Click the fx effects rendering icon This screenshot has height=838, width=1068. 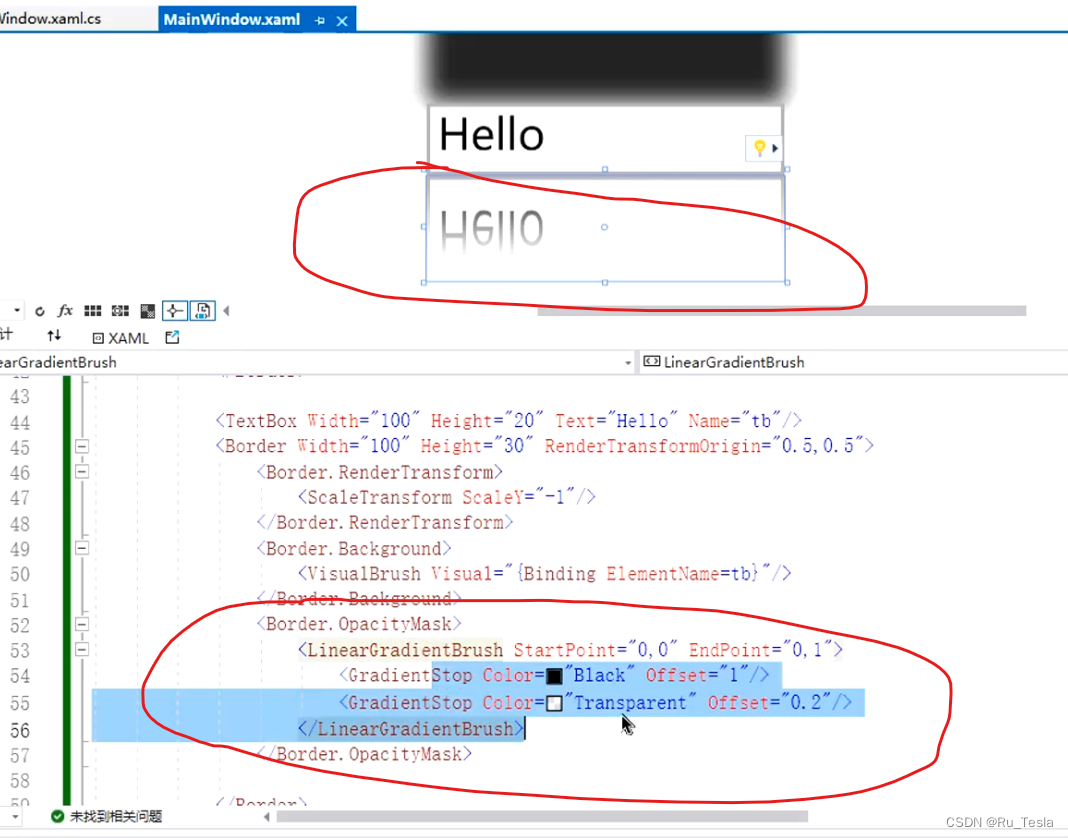64,310
